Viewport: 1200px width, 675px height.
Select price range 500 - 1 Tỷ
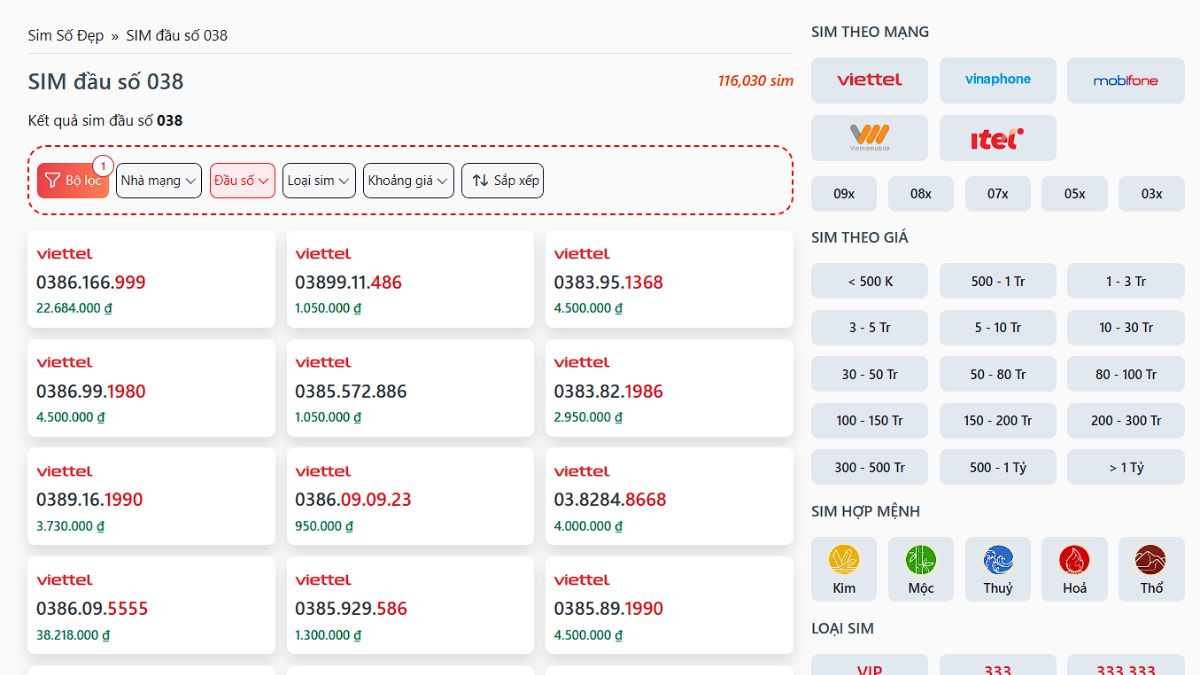[x=997, y=467]
